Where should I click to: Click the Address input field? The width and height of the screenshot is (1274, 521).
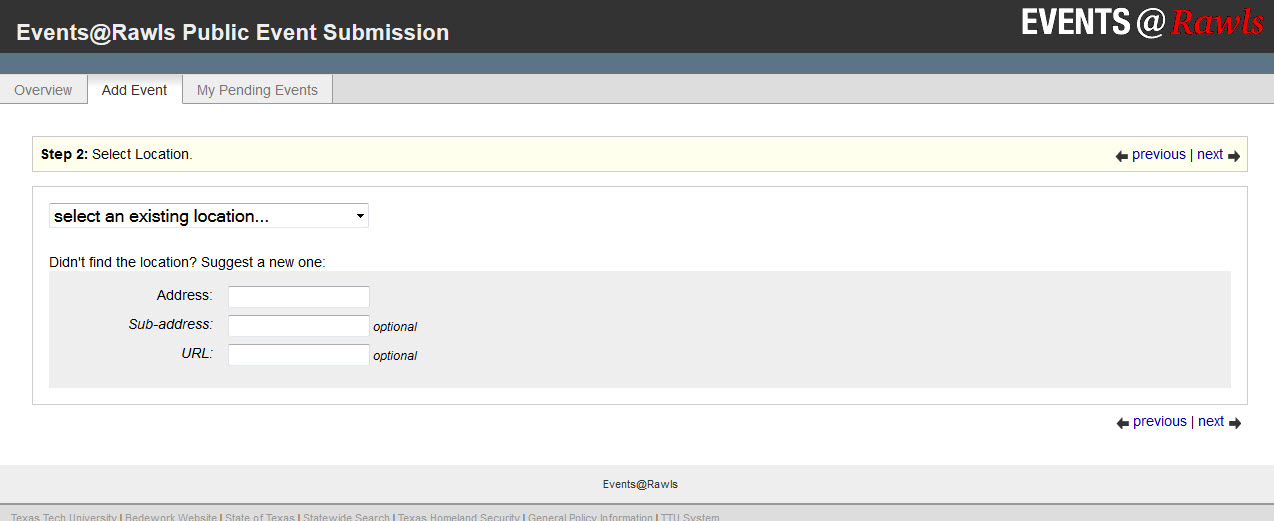(299, 297)
